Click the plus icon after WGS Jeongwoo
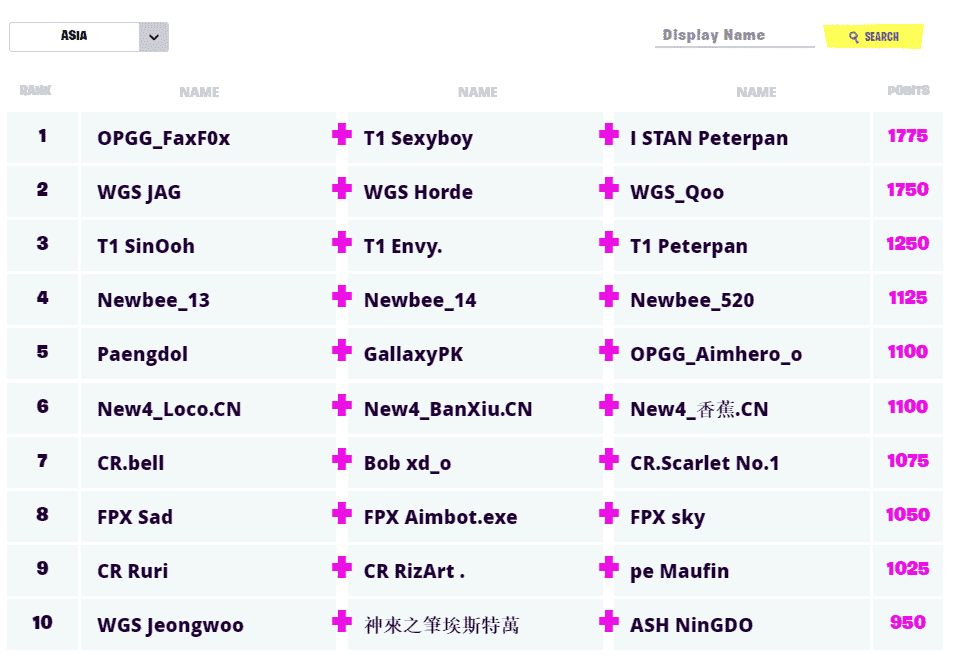 coord(342,622)
